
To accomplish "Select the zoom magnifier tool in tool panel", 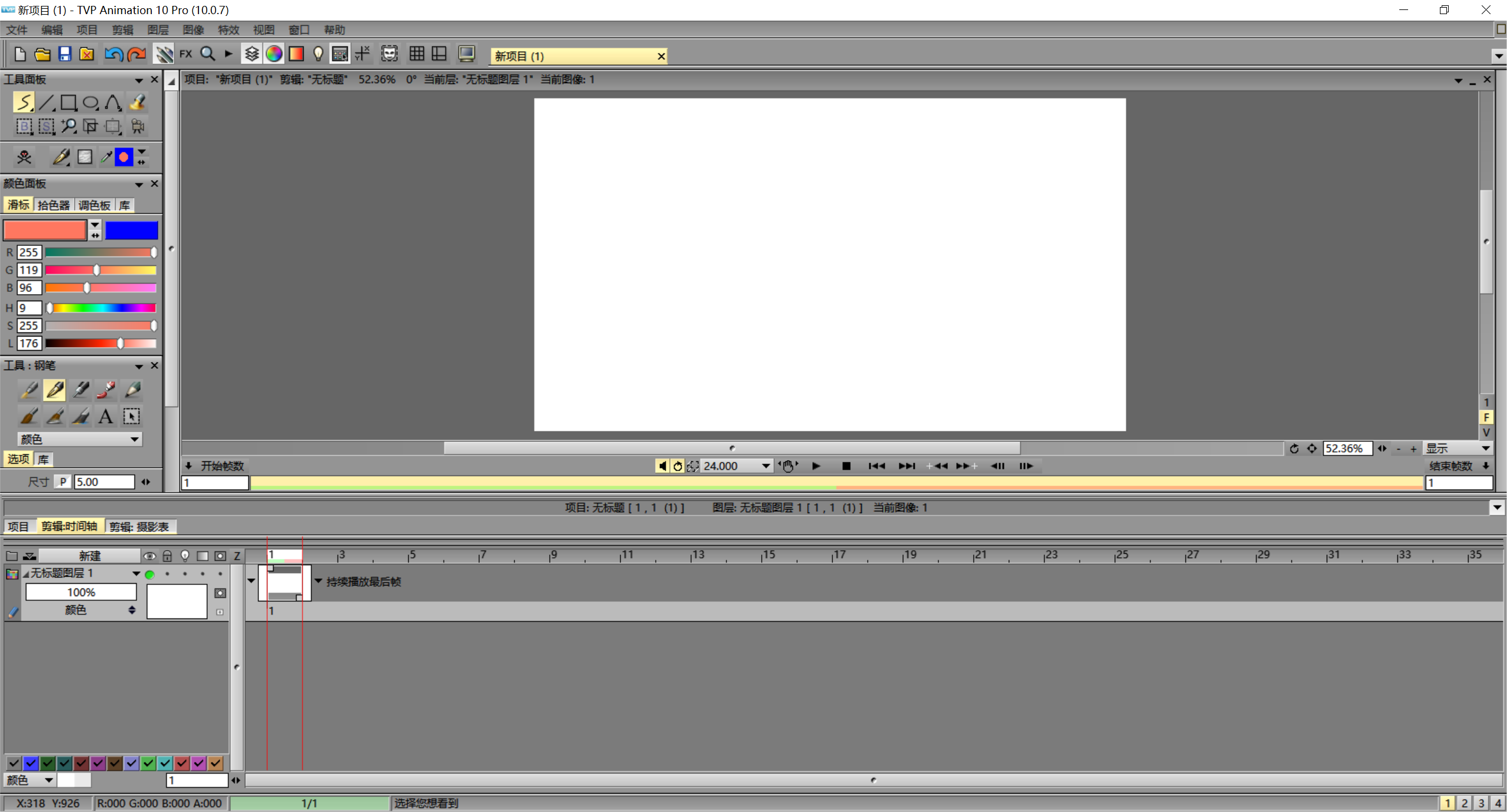I will [68, 126].
